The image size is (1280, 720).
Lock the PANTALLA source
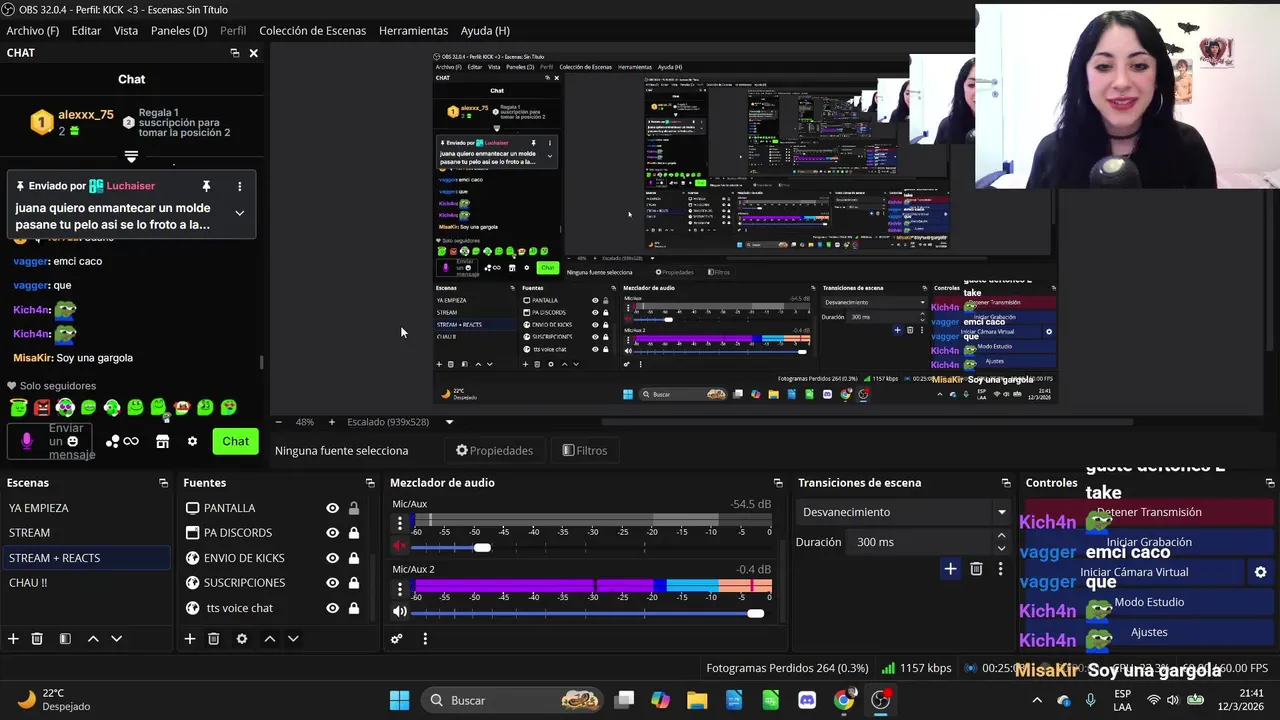tap(353, 508)
